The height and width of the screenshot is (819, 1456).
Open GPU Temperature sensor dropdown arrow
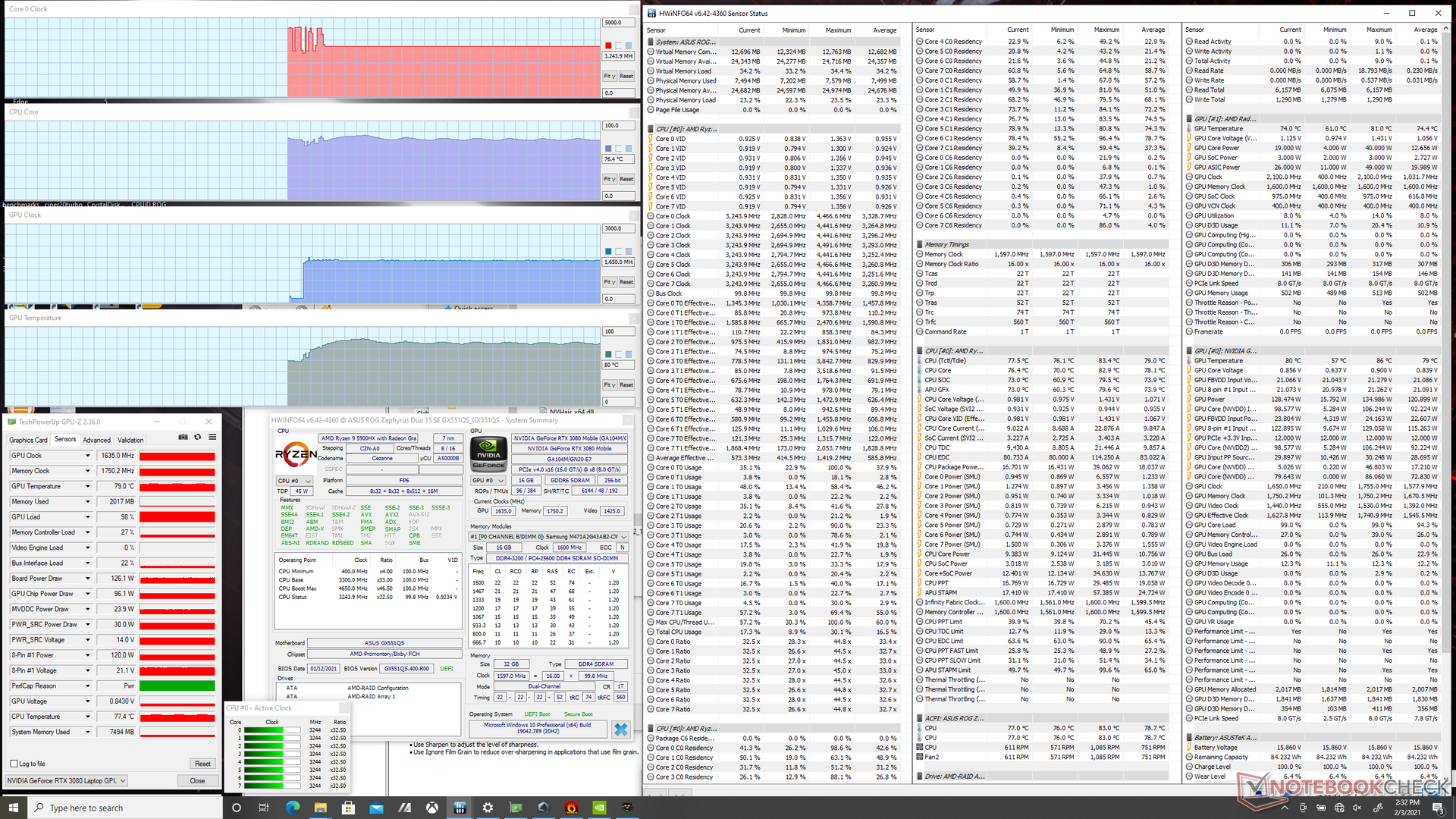[88, 486]
